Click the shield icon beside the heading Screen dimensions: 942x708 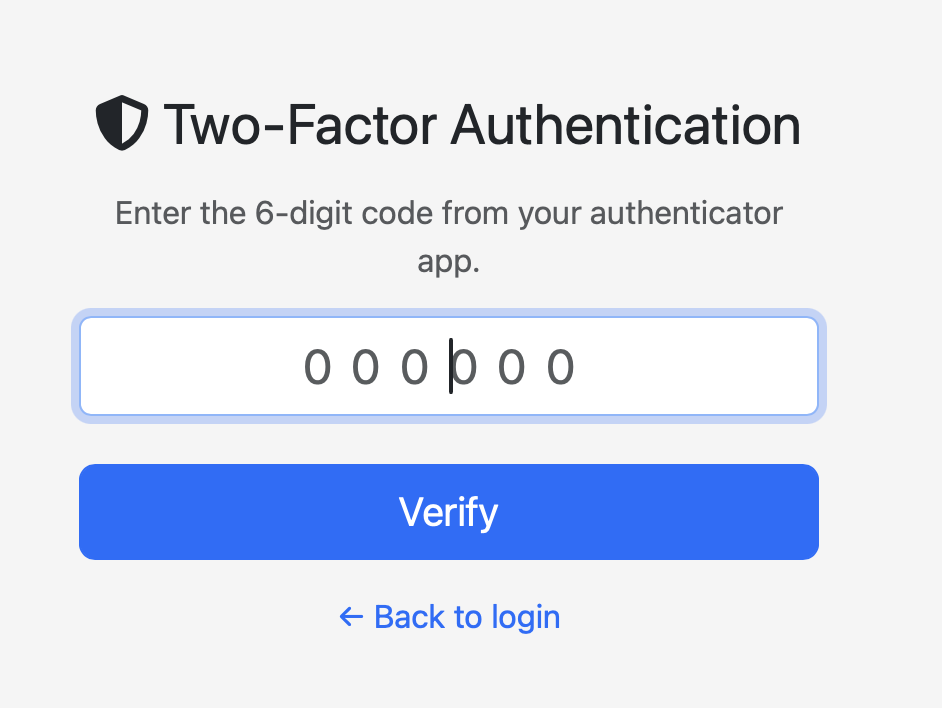tap(121, 125)
